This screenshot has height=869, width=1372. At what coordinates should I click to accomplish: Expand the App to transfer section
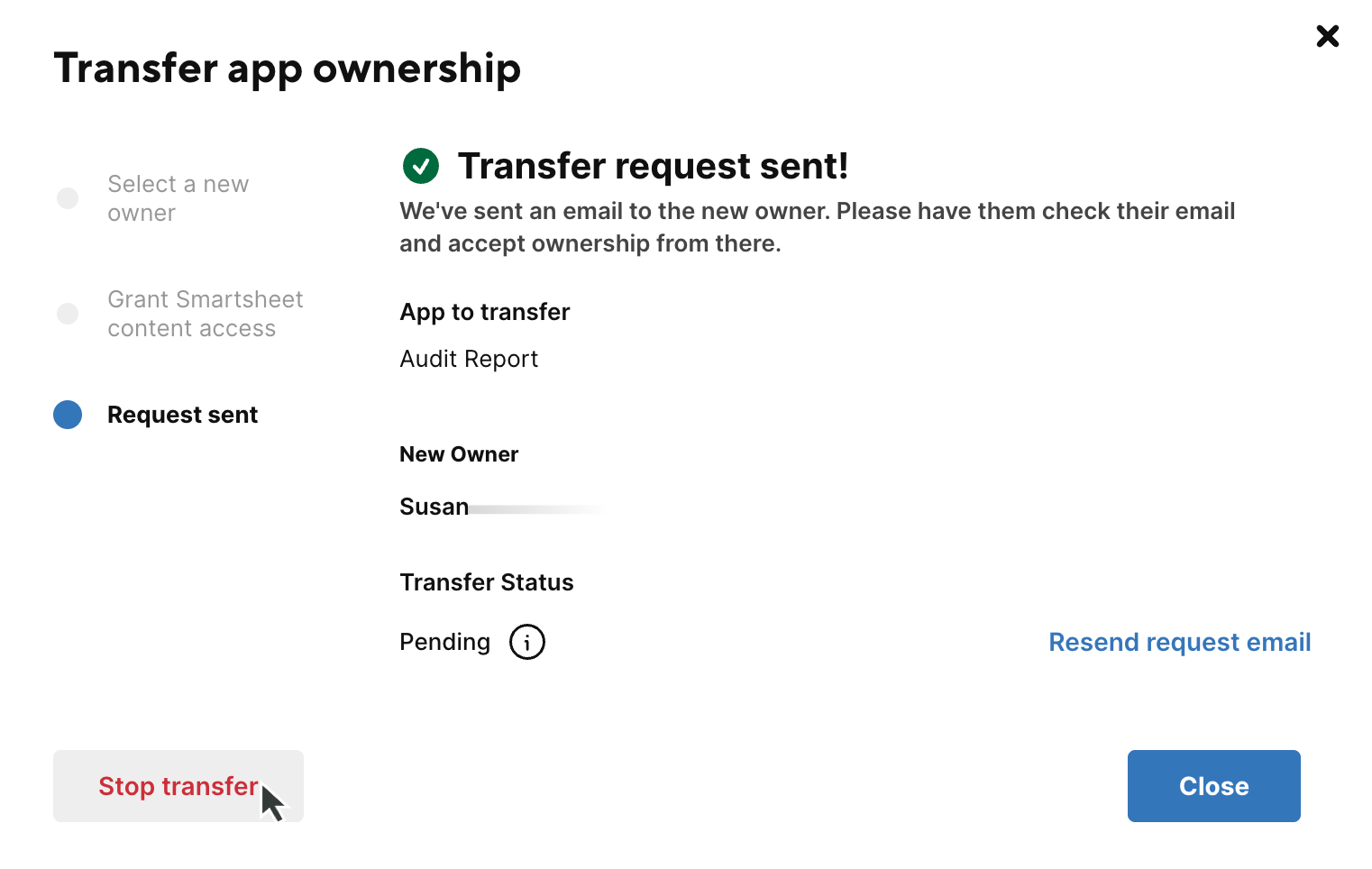(x=485, y=312)
